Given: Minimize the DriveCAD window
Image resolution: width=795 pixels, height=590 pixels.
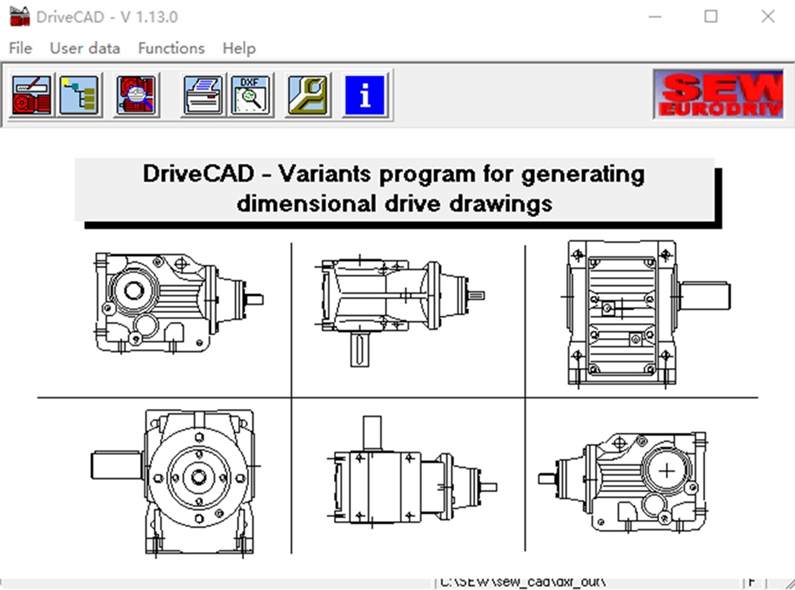Looking at the screenshot, I should [655, 17].
